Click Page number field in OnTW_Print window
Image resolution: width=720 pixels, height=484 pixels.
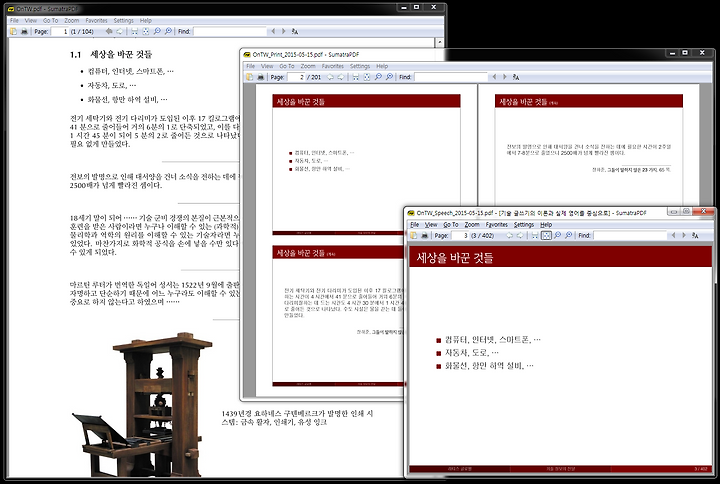[x=297, y=77]
